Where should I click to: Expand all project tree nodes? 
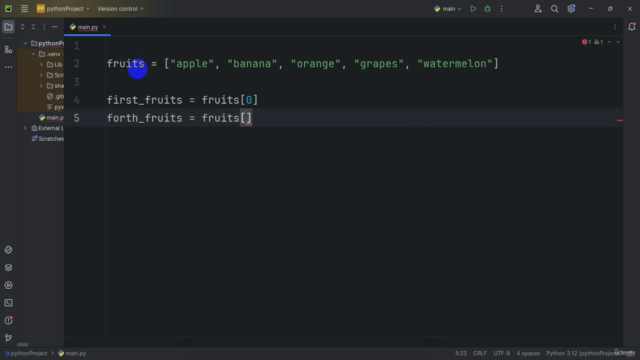22,27
